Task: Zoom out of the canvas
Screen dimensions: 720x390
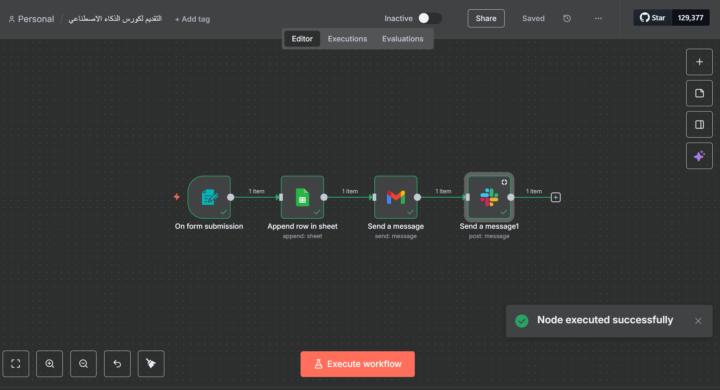Action: coord(83,364)
